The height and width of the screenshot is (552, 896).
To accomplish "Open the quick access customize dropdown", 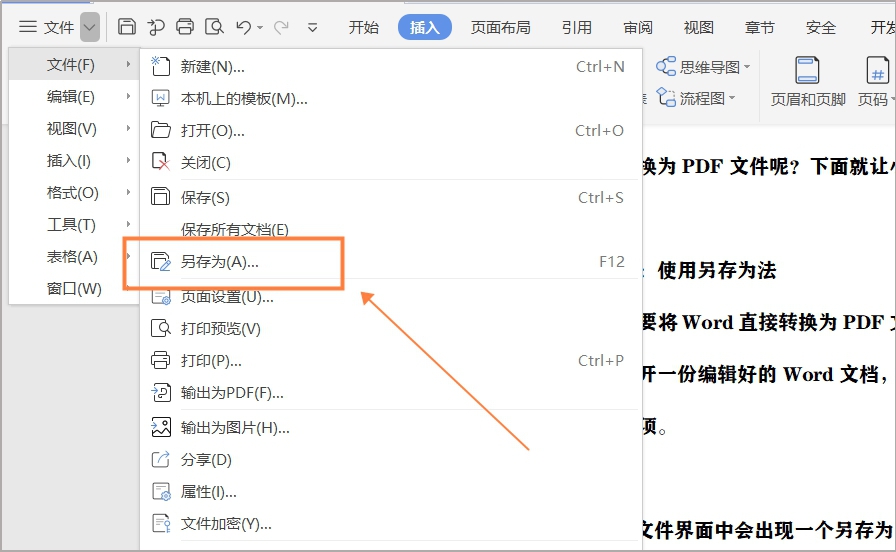I will [312, 27].
